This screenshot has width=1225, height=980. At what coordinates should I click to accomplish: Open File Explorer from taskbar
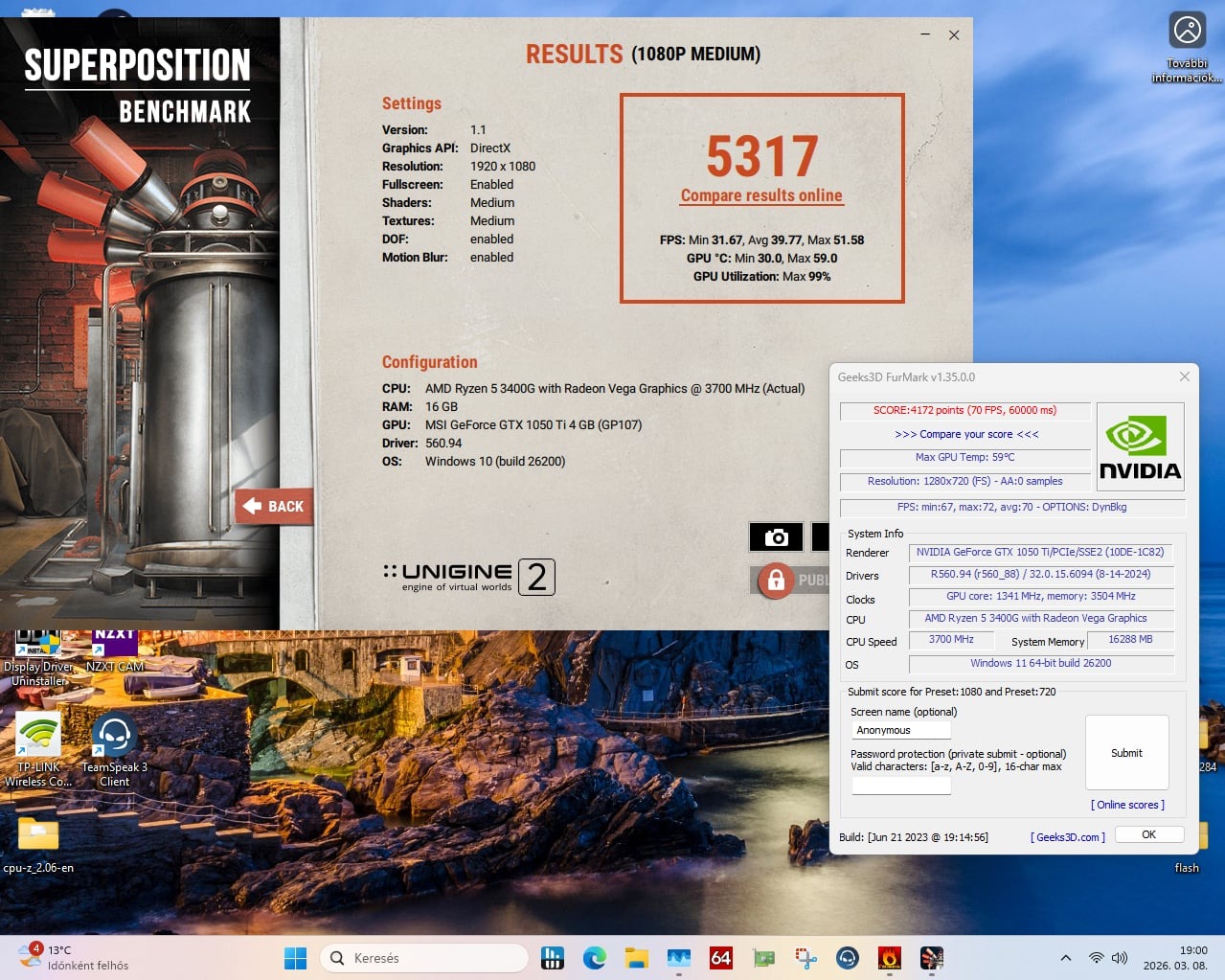[x=637, y=958]
